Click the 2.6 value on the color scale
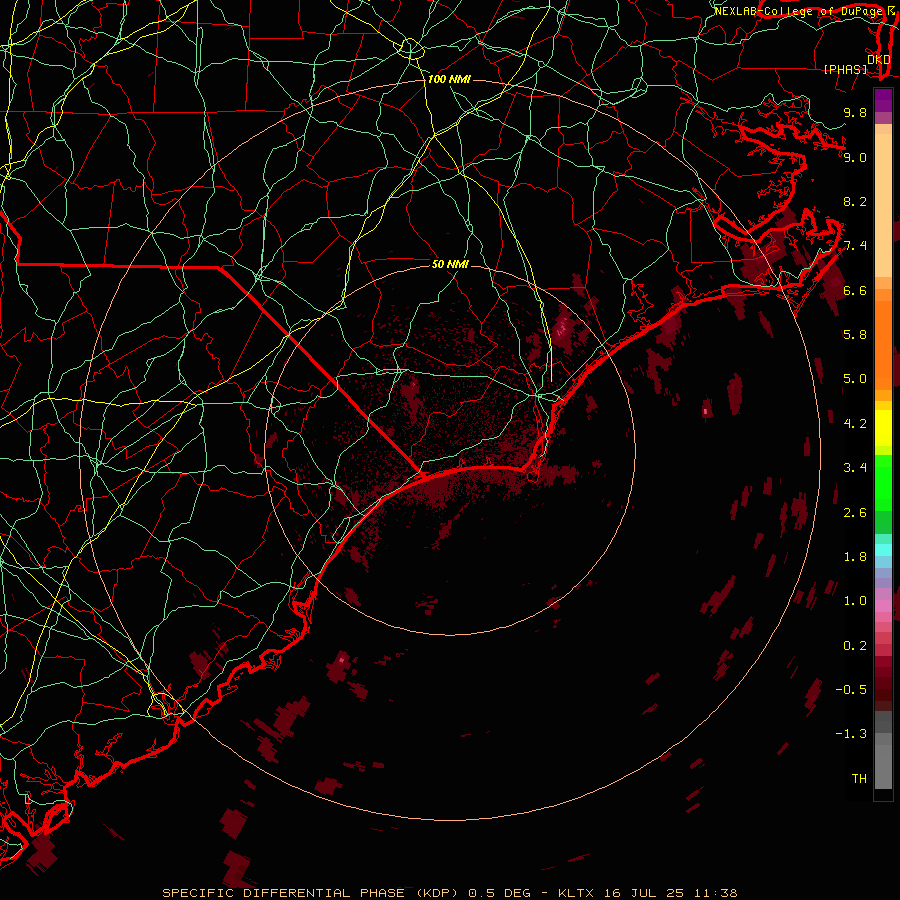The image size is (900, 900). tap(855, 513)
